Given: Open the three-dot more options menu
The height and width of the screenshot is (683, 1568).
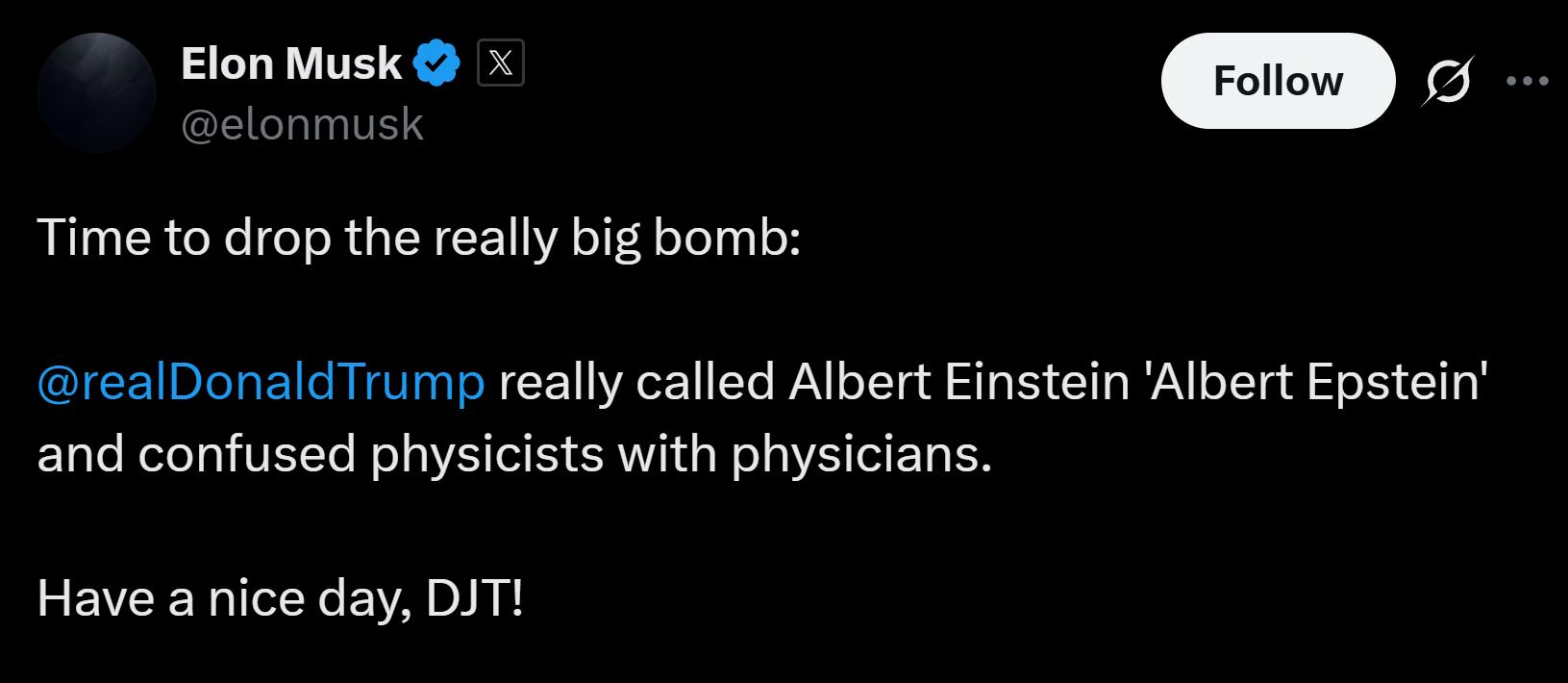Looking at the screenshot, I should click(1528, 82).
